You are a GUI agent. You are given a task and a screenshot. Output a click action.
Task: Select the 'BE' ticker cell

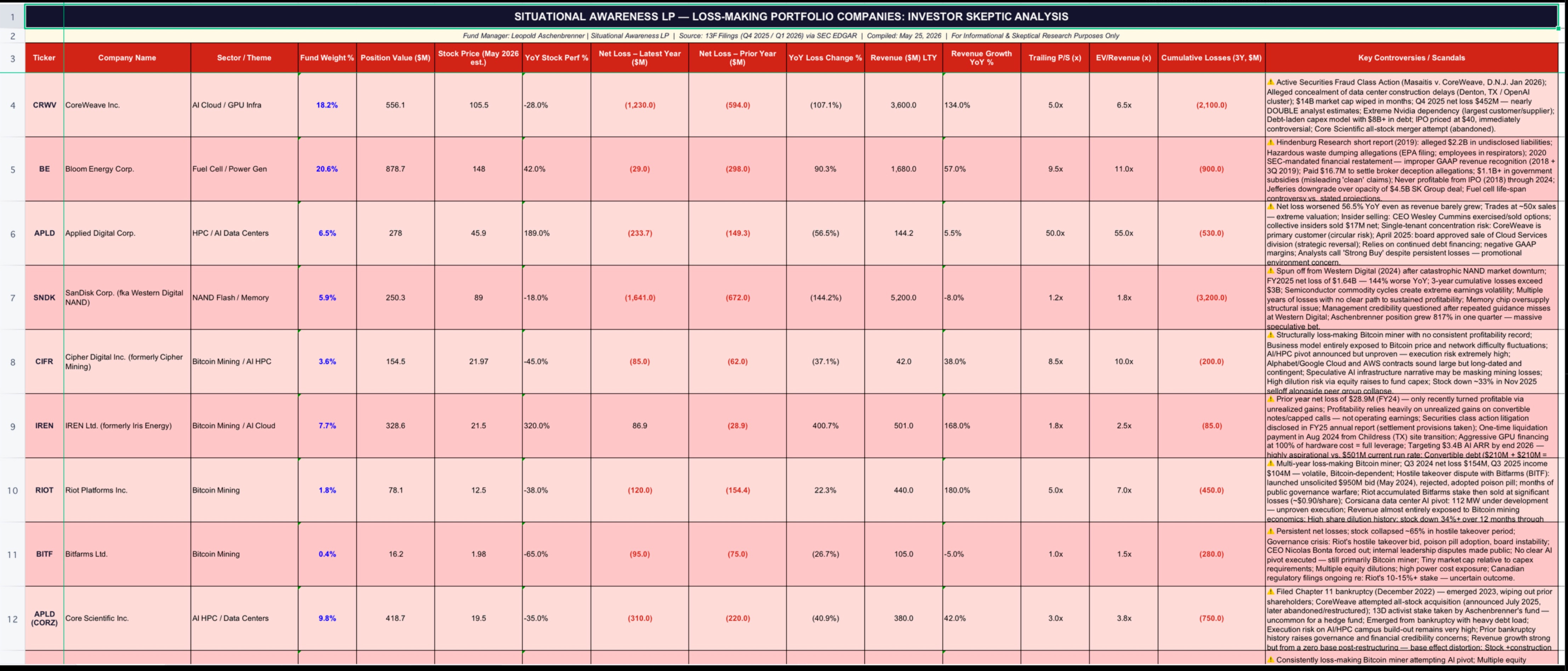click(45, 169)
